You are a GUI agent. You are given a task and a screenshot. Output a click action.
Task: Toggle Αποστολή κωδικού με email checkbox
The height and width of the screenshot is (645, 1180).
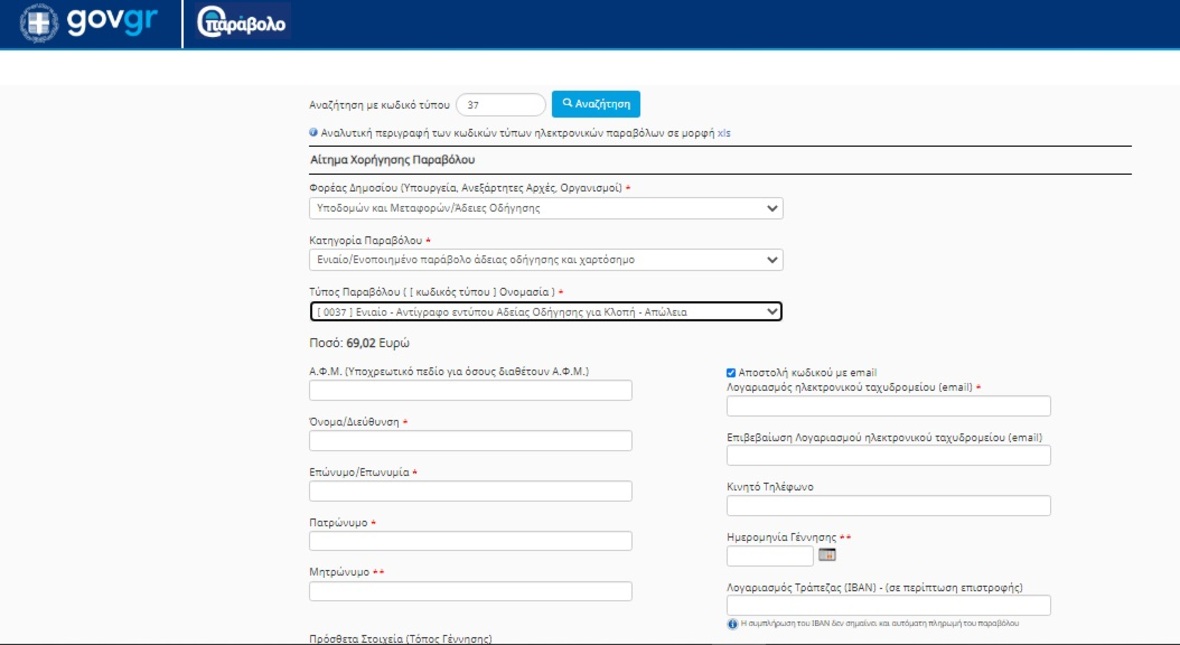pos(731,373)
